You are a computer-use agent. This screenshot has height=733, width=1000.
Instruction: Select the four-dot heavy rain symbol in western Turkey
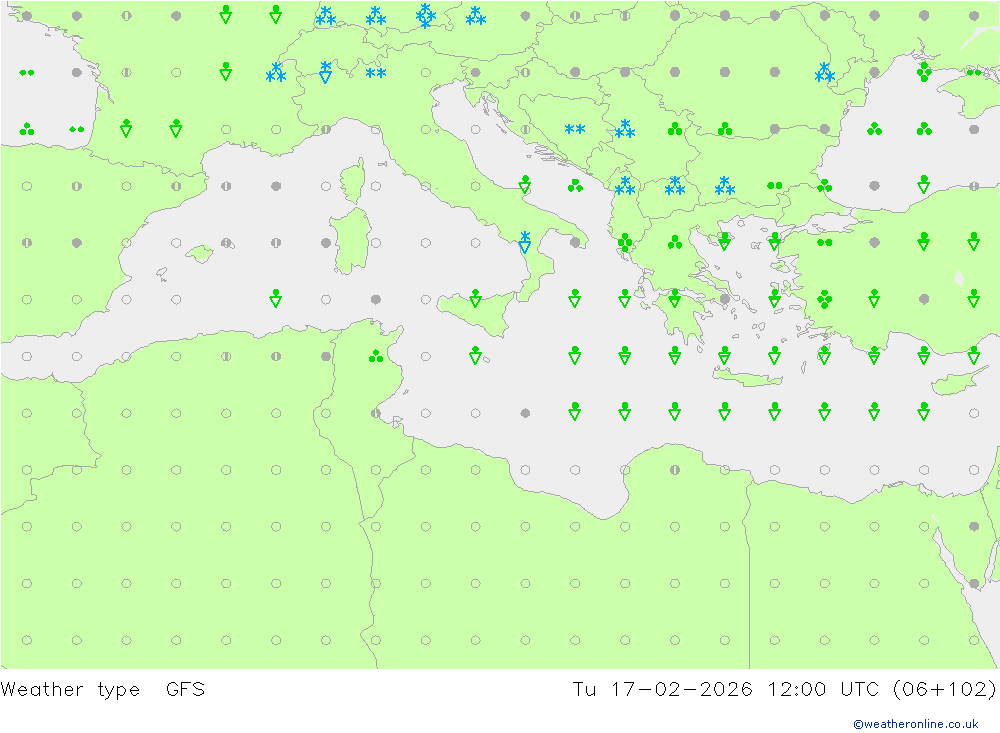(824, 299)
